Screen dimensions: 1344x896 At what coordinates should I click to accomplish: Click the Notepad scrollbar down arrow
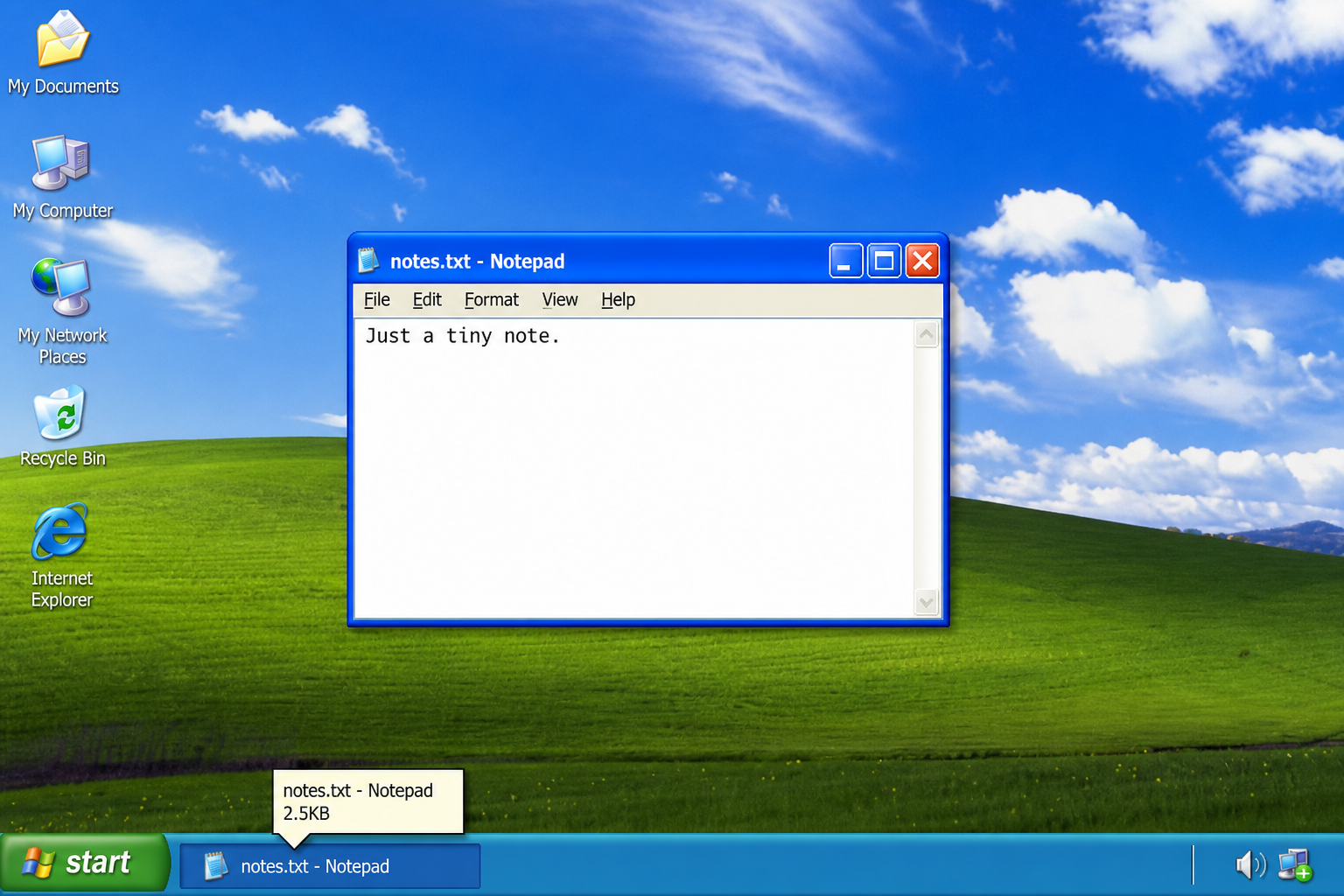[927, 602]
